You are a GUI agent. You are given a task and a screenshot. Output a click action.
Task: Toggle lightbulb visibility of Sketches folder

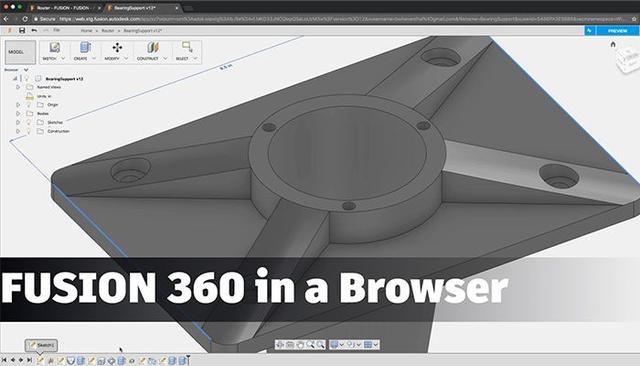[29, 122]
